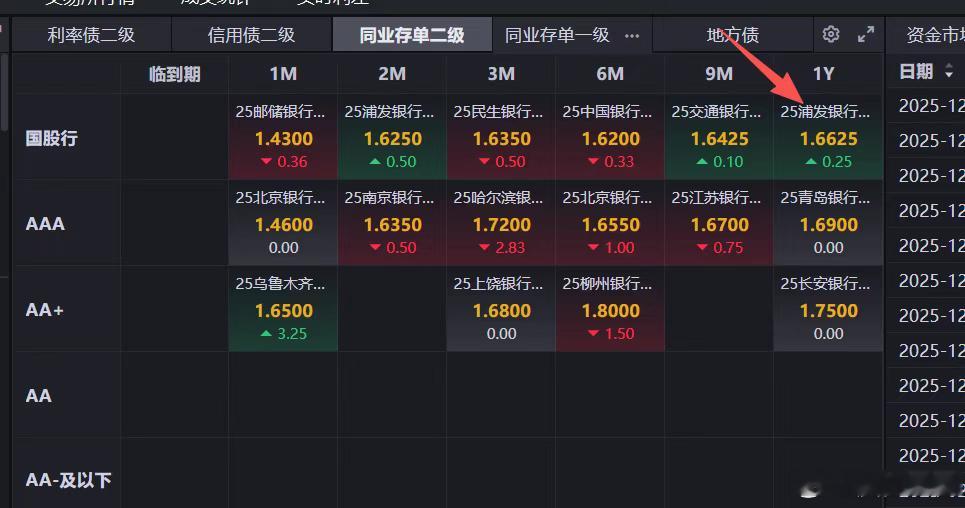Select the AA-及以下 row label
This screenshot has height=508, width=965.
point(68,480)
